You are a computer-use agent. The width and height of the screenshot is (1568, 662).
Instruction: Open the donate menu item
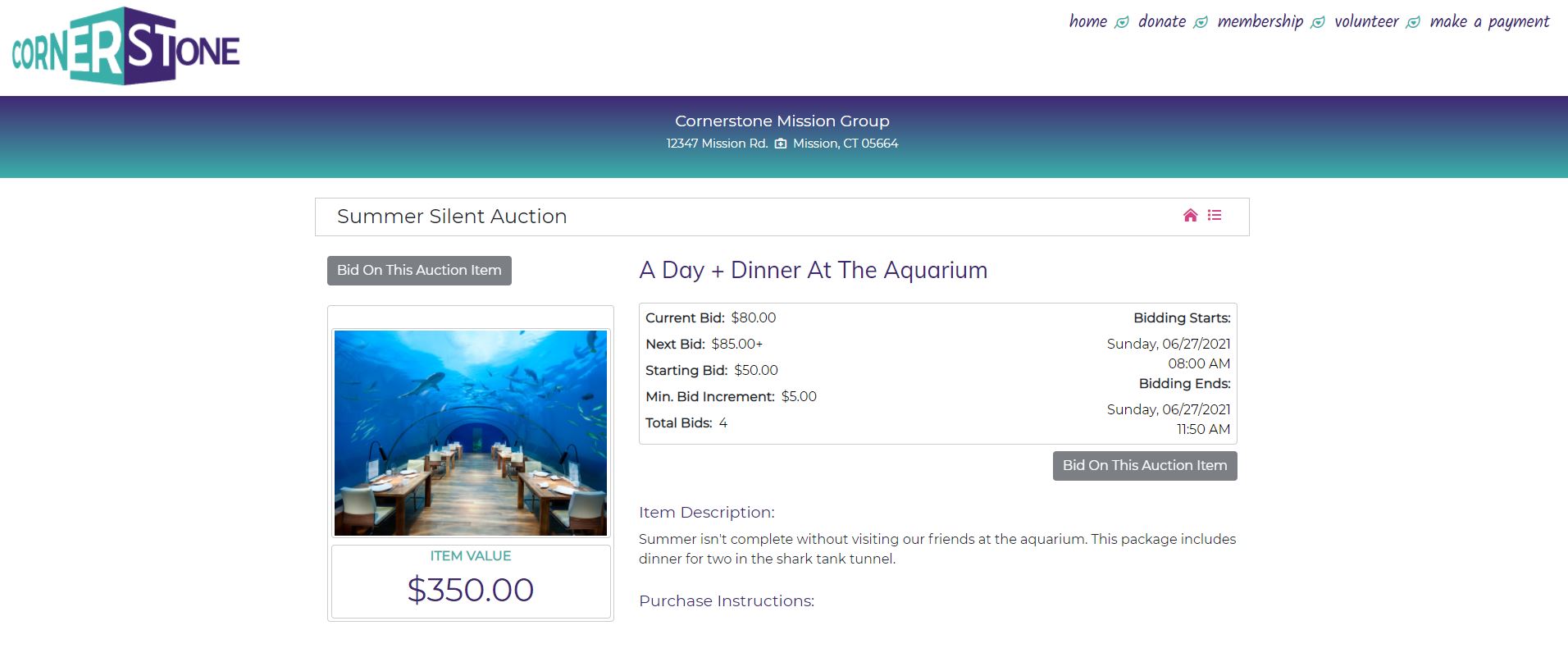(1162, 21)
